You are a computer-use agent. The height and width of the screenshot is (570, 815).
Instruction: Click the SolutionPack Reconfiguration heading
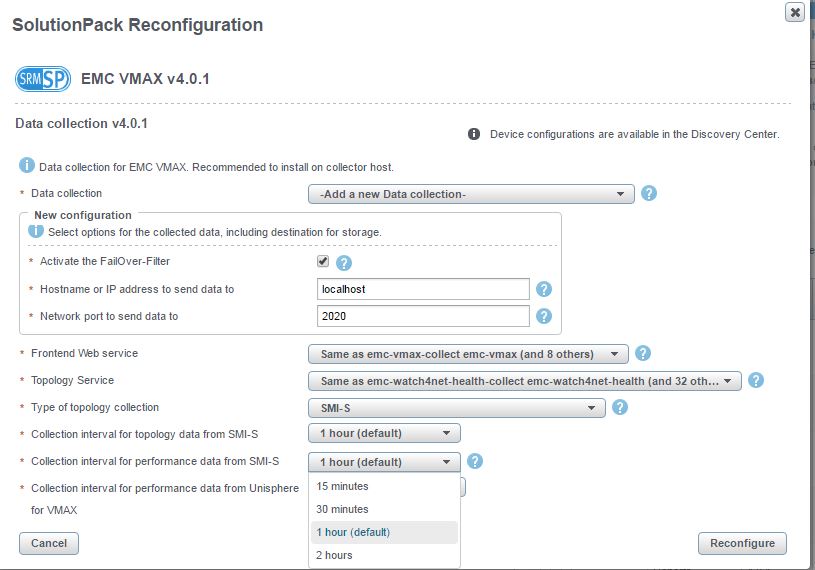[137, 25]
